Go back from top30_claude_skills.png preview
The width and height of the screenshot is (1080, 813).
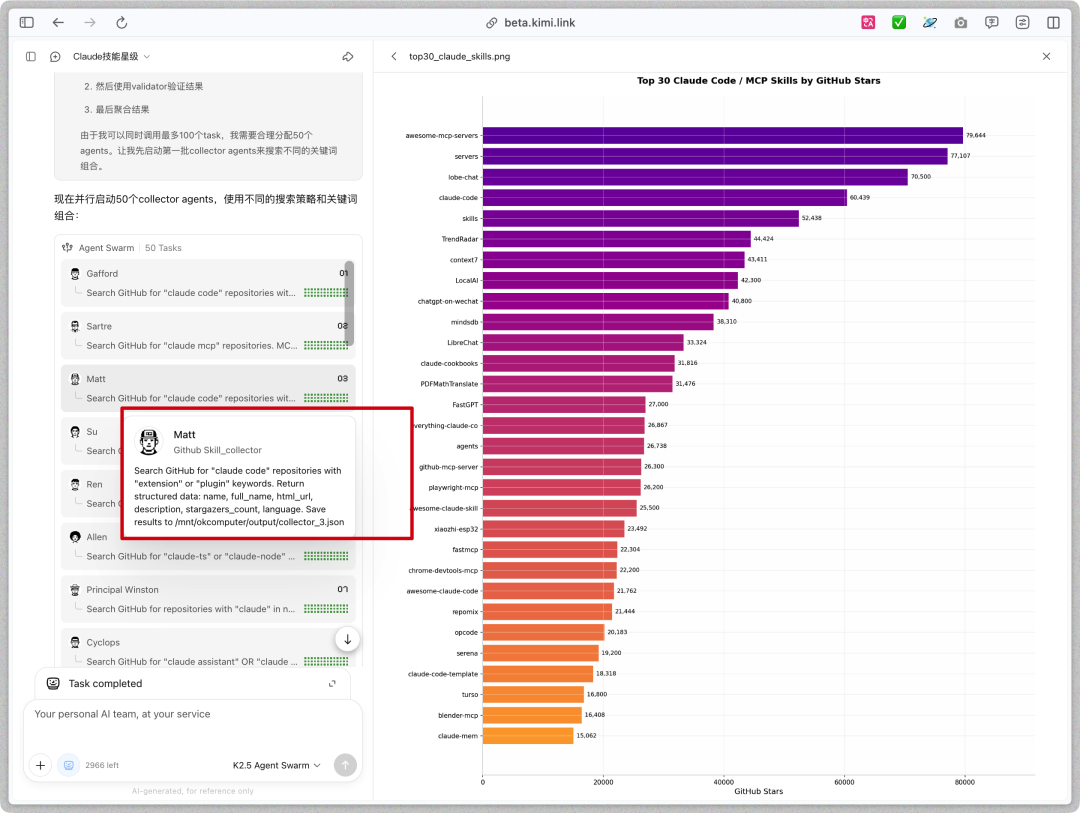click(x=394, y=57)
